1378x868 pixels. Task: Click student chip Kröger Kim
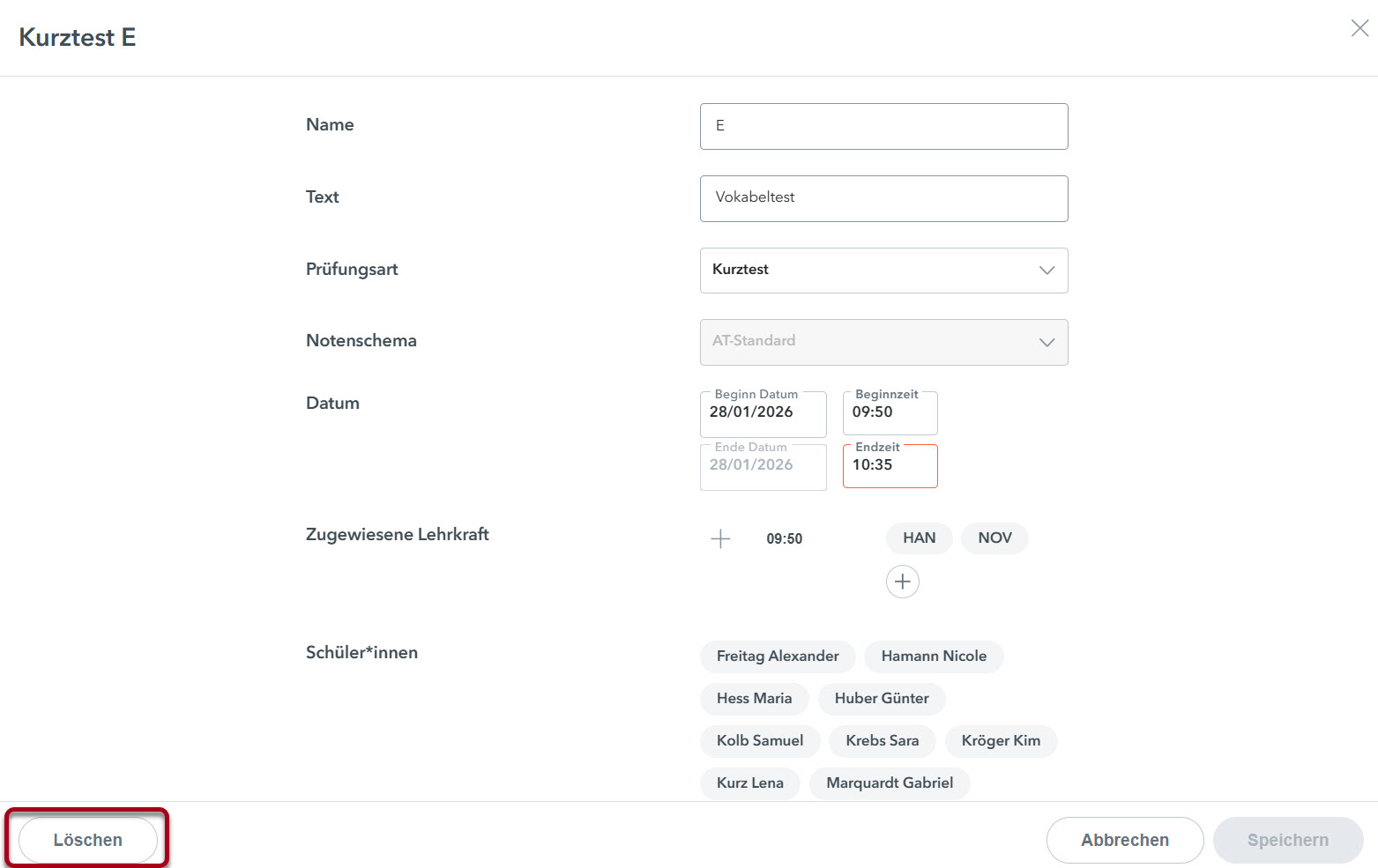click(1001, 741)
